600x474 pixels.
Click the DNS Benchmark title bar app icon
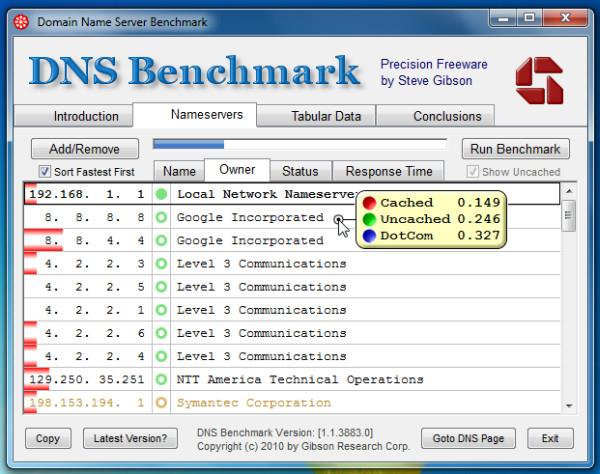click(19, 20)
